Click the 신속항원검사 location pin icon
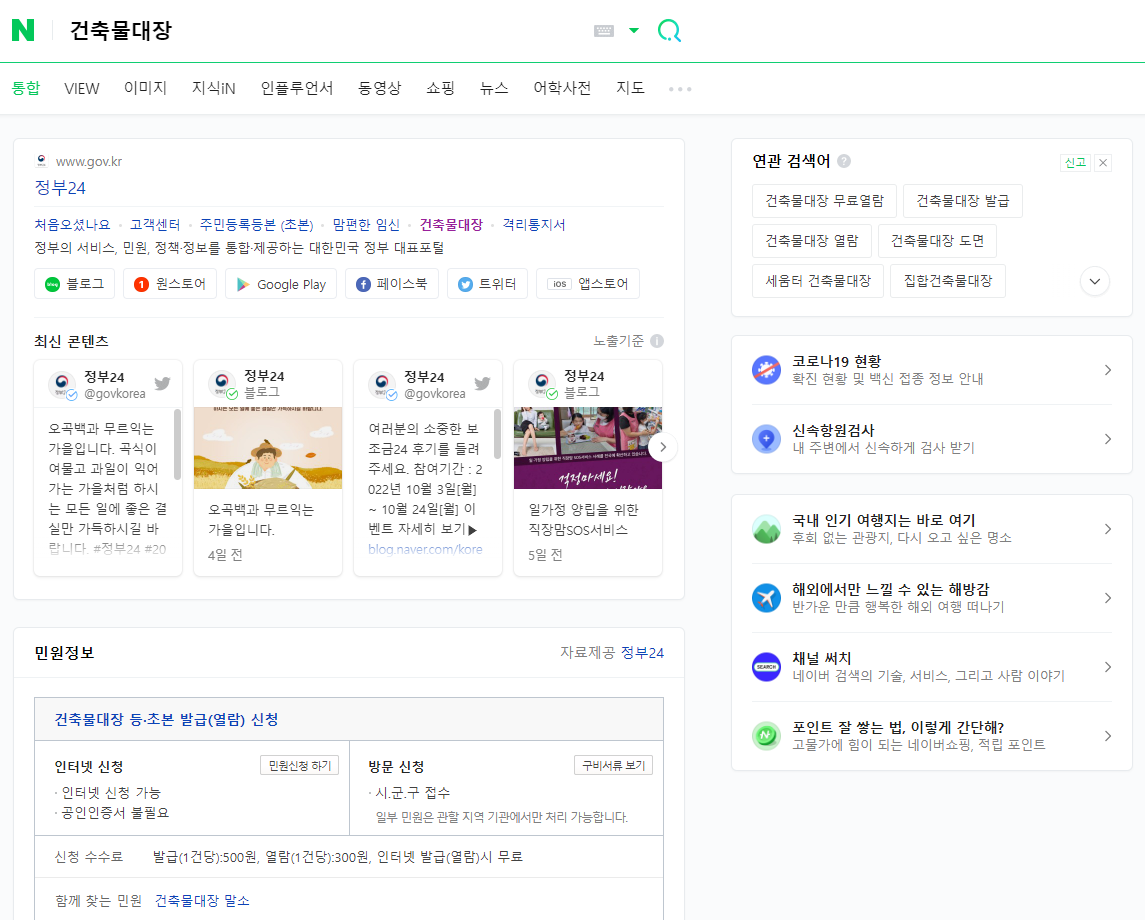 [x=766, y=439]
